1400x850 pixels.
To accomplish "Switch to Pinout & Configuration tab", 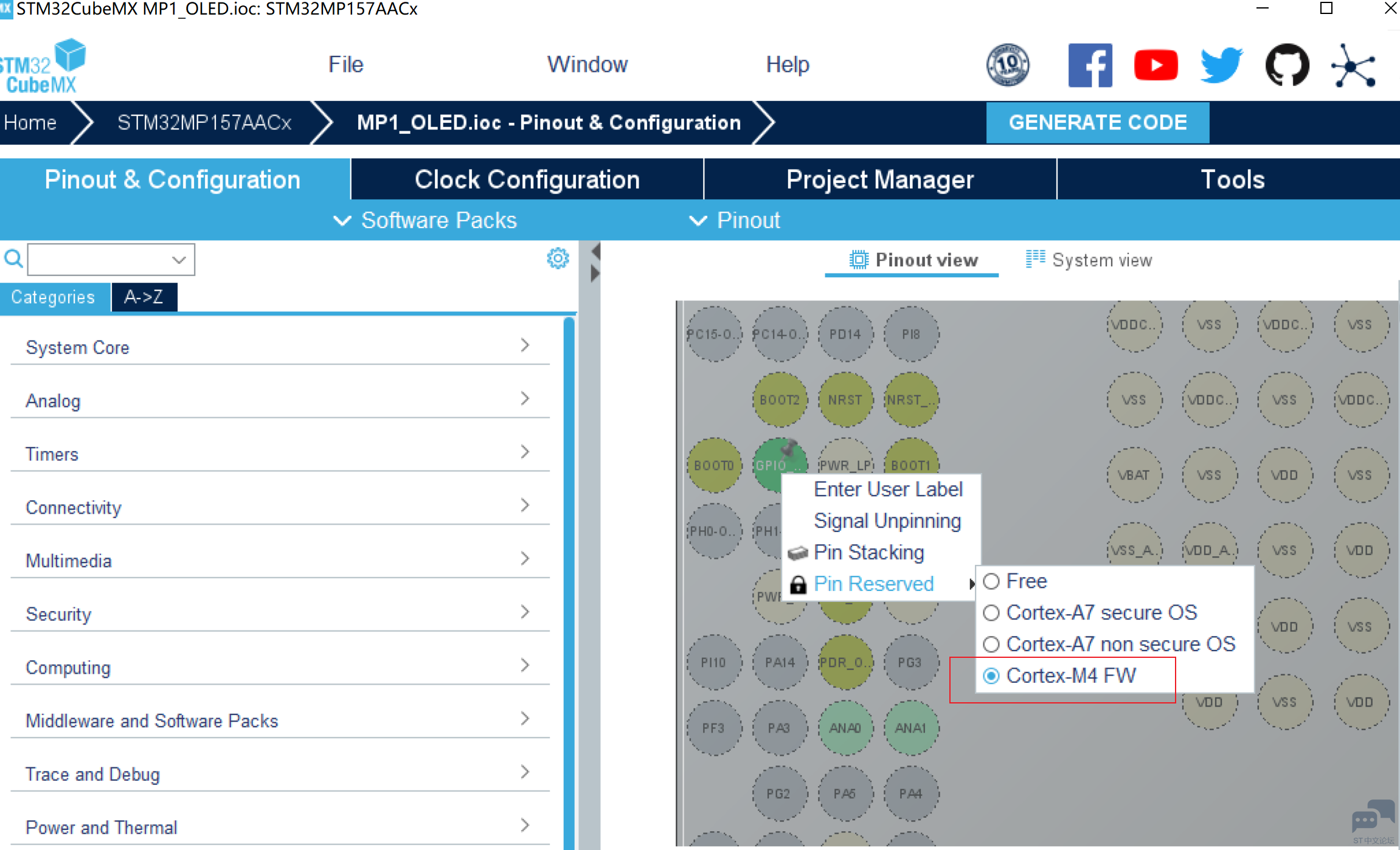I will [175, 179].
